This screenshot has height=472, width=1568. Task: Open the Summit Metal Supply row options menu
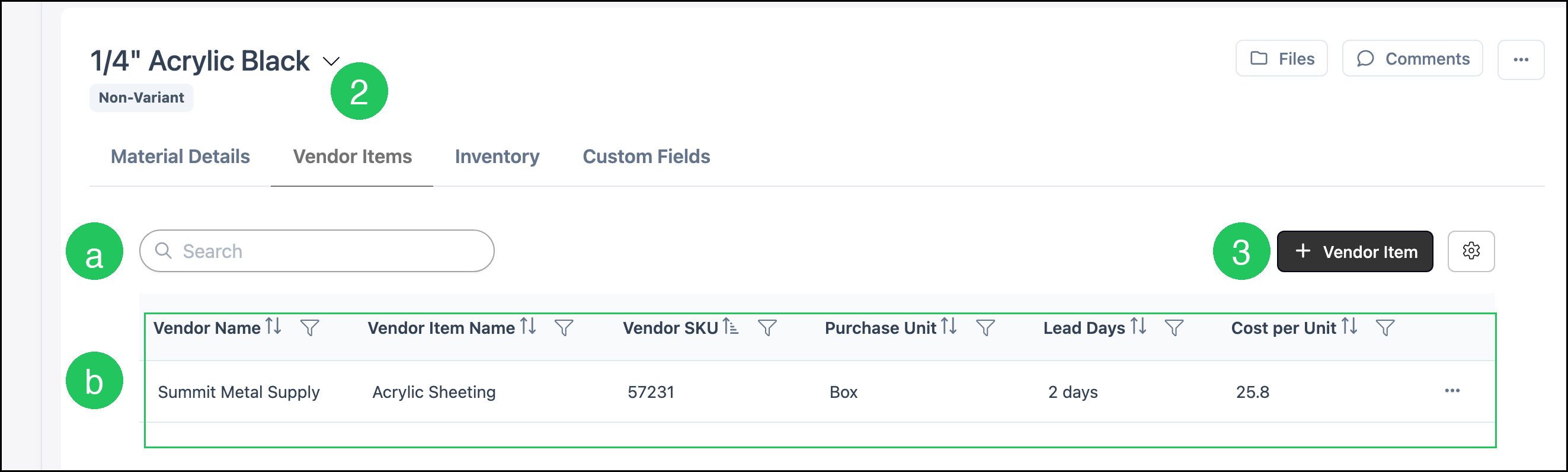click(1452, 391)
